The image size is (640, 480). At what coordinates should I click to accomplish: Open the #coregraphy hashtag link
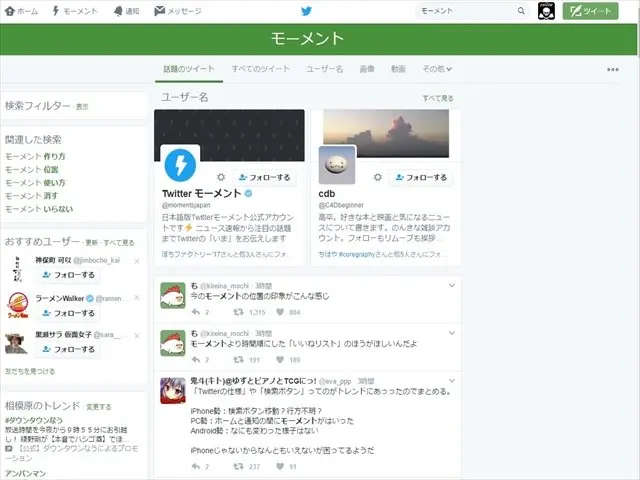click(357, 254)
